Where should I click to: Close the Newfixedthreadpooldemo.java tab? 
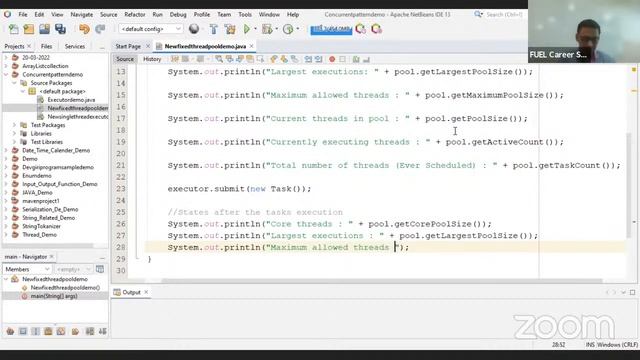tap(251, 46)
